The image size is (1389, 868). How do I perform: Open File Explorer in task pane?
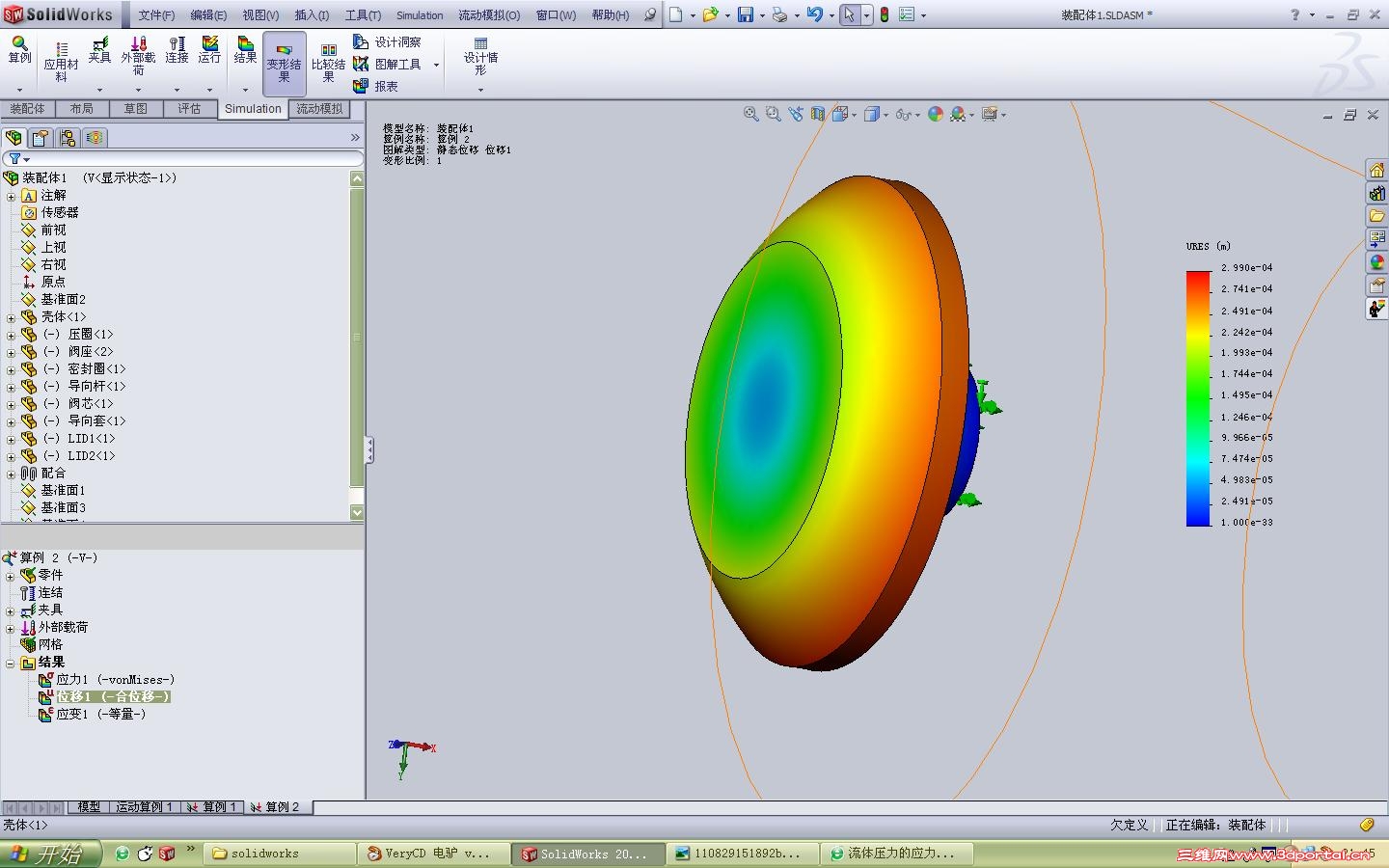pyautogui.click(x=1376, y=216)
